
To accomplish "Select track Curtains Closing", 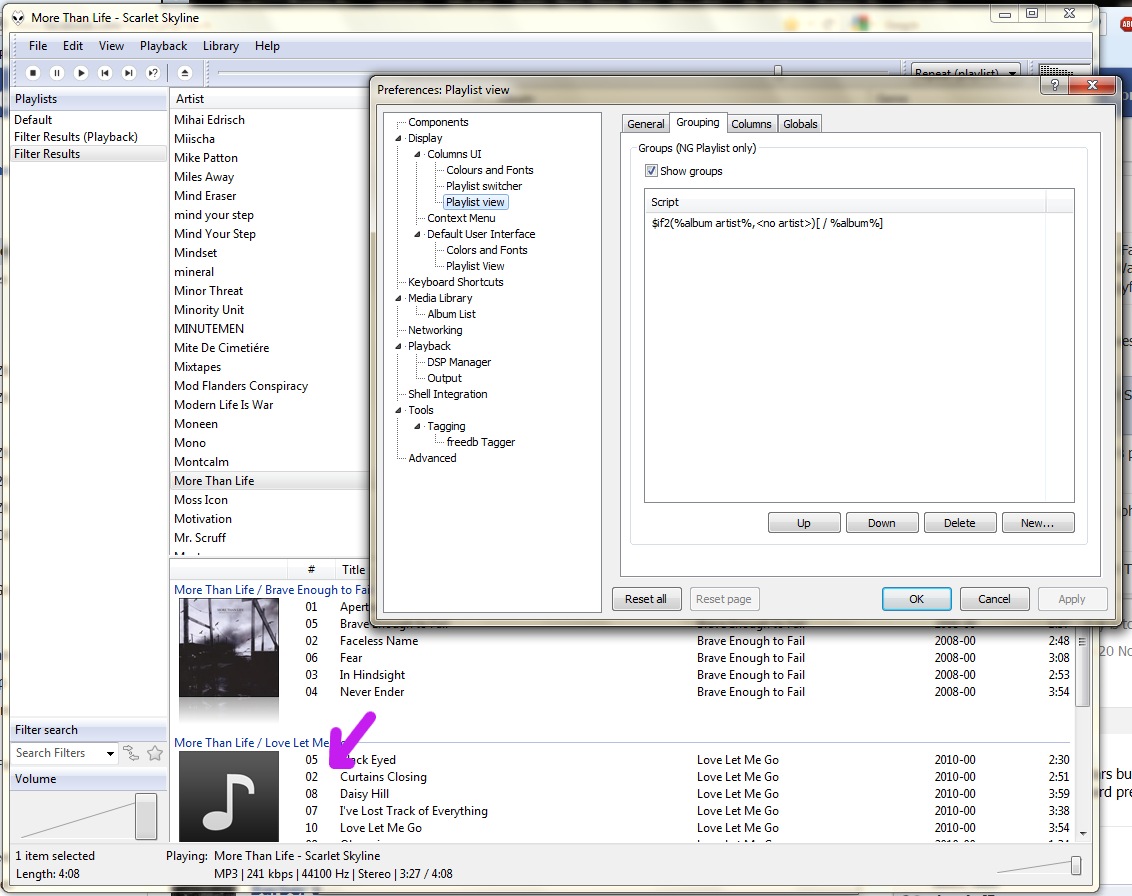I will pyautogui.click(x=383, y=777).
